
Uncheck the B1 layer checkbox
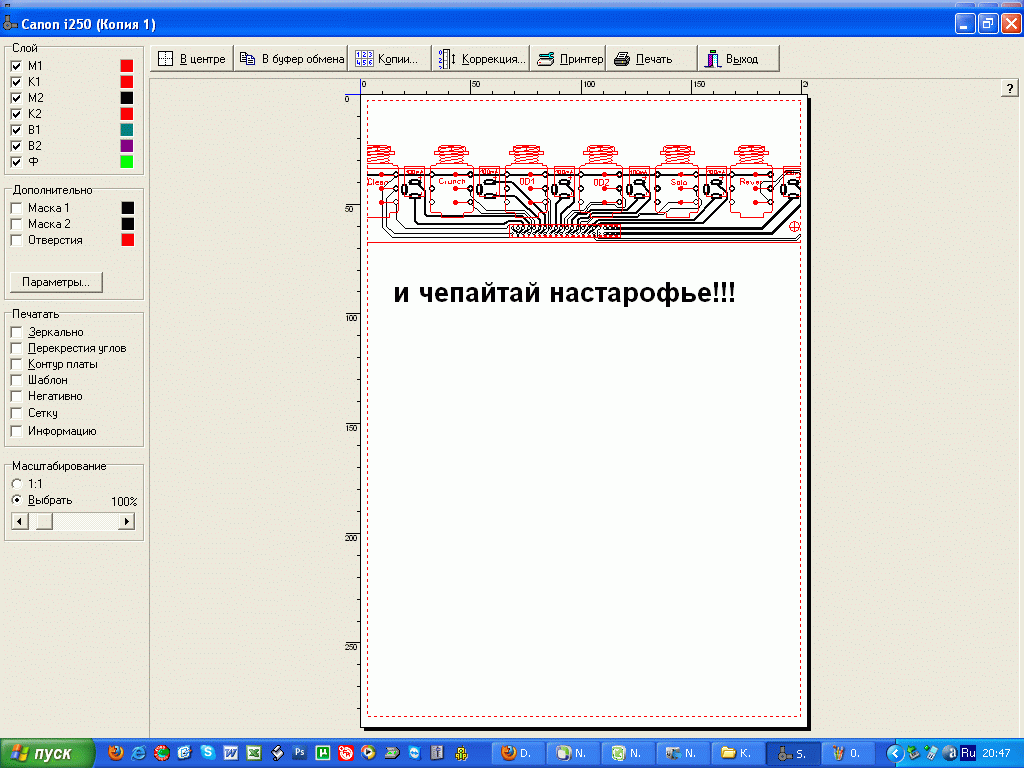click(x=16, y=130)
